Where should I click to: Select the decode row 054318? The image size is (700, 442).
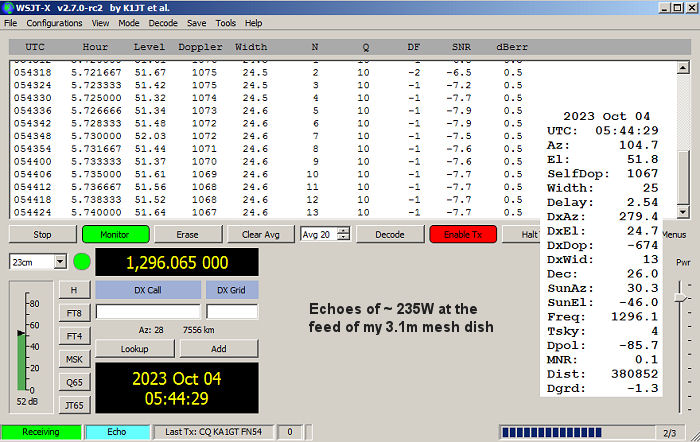(268, 72)
